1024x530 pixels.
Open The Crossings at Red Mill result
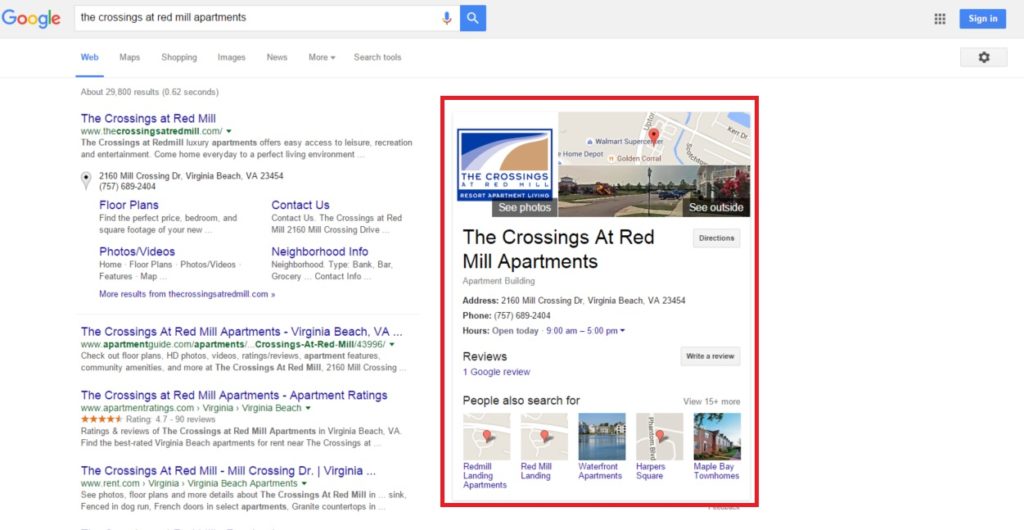[x=148, y=118]
